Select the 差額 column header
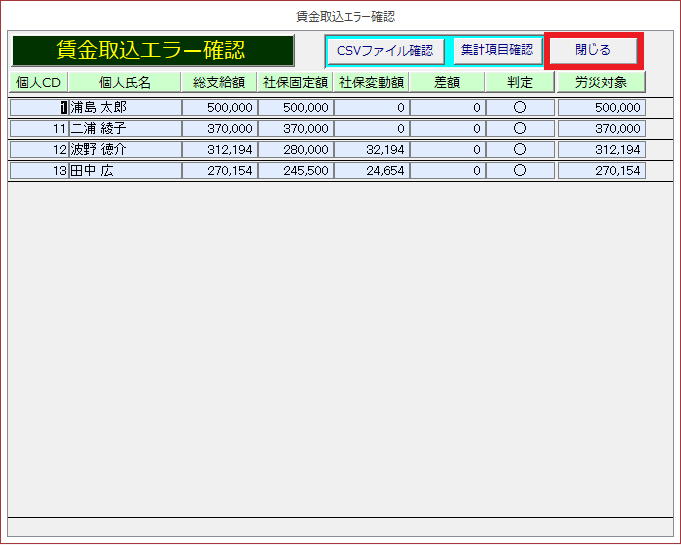 447,82
